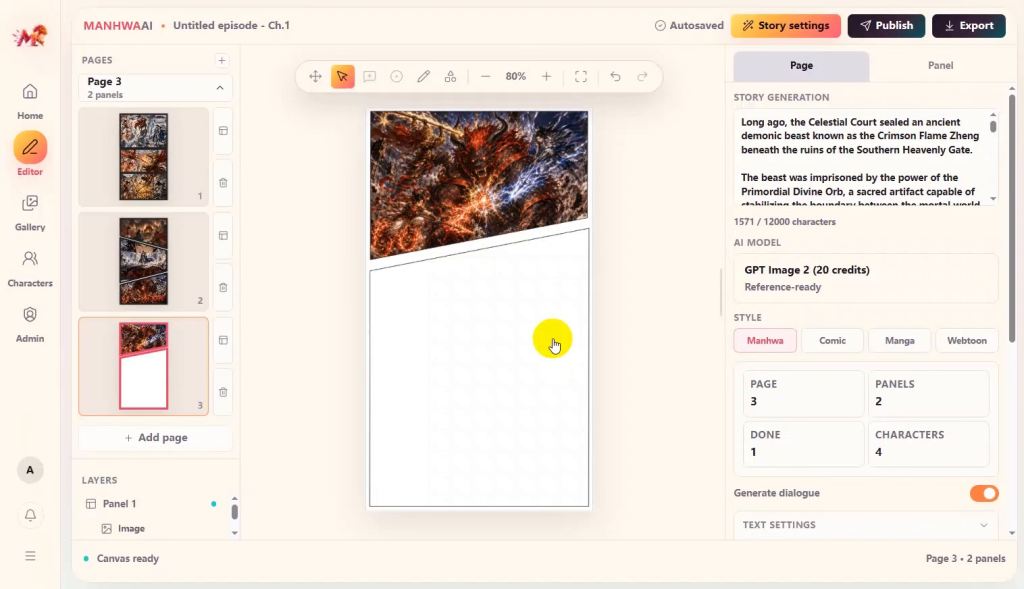Viewport: 1024px width, 589px height.
Task: Select page 1 thumbnail
Action: tap(144, 157)
